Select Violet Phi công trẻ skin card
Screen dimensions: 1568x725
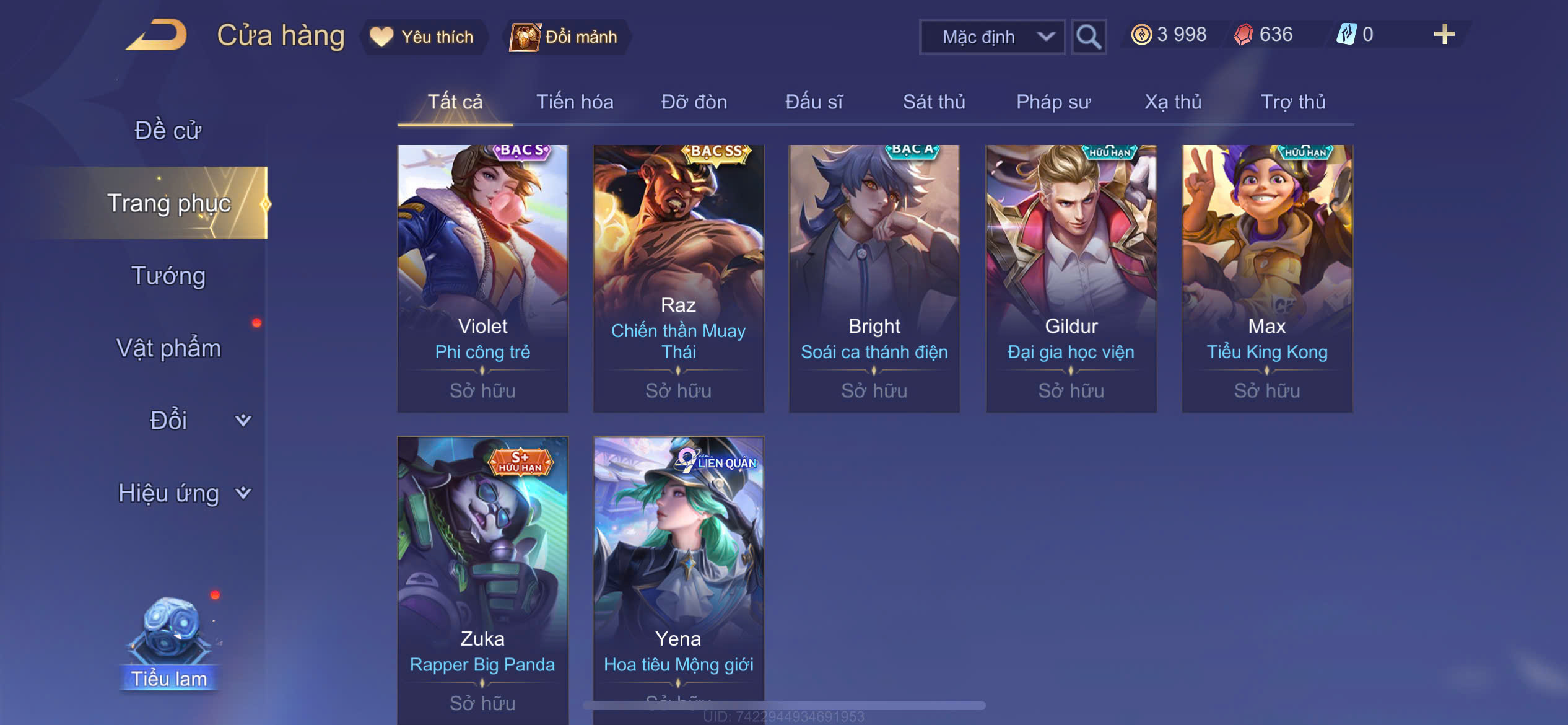click(482, 278)
